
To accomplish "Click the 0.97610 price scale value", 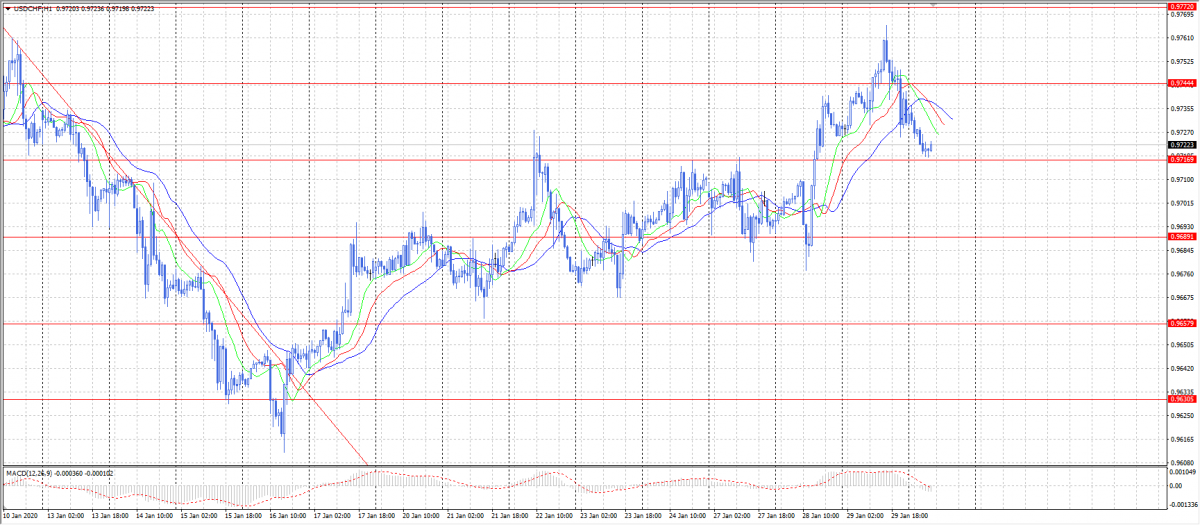I will coord(1181,38).
